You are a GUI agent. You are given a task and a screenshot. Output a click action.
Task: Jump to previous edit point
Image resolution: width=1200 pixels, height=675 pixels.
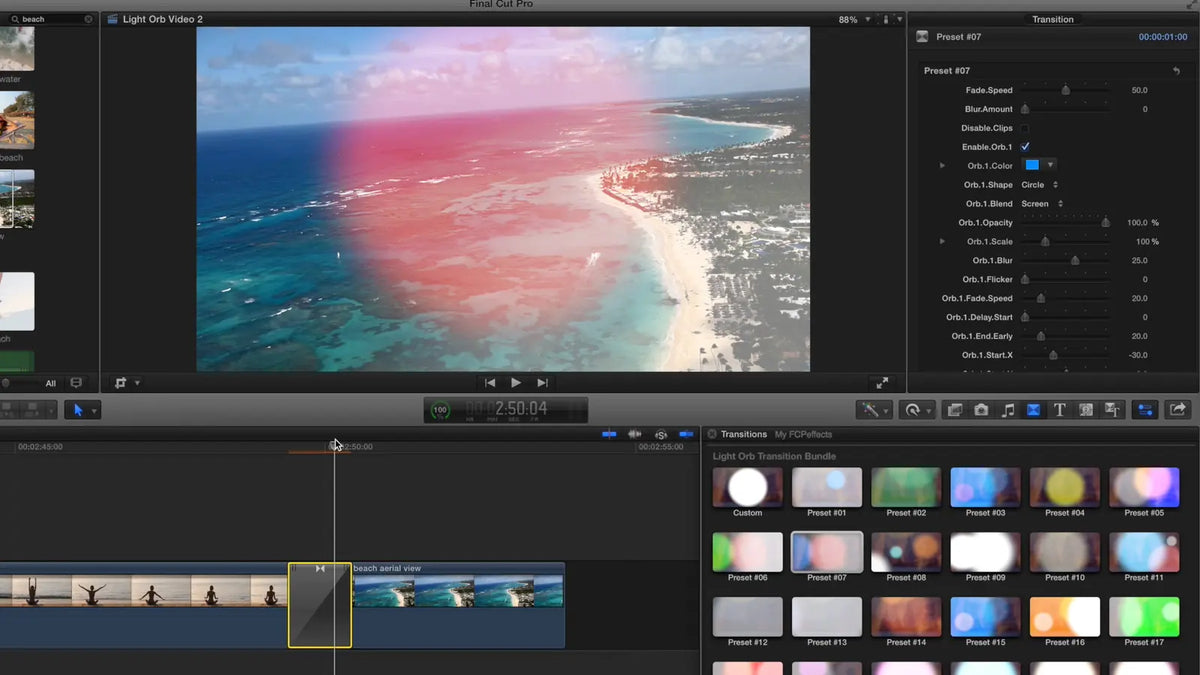[x=490, y=383]
